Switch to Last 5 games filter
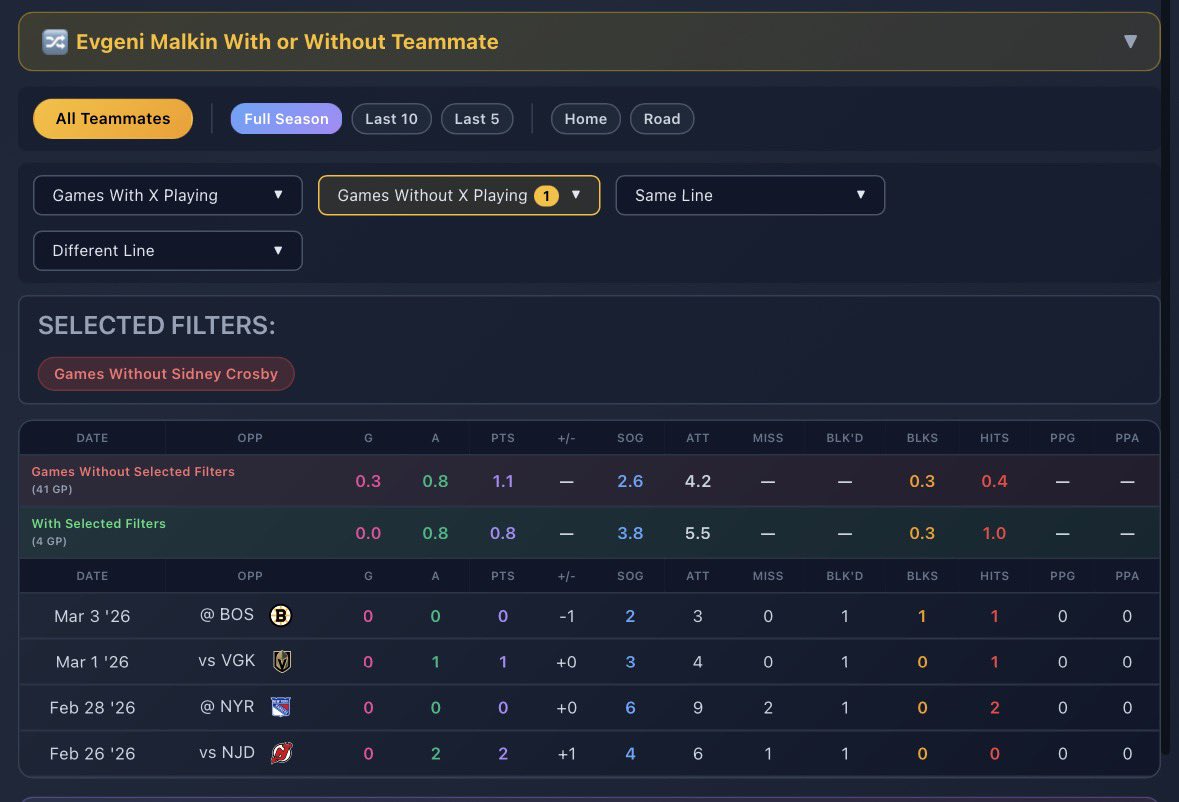 477,119
